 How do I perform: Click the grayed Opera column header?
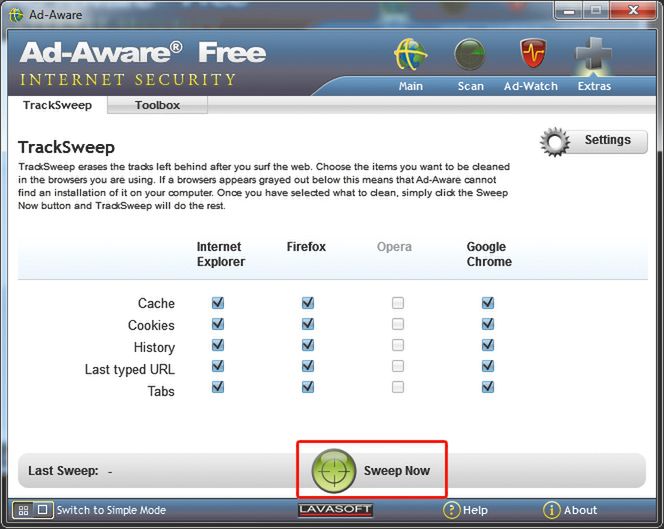click(x=394, y=247)
